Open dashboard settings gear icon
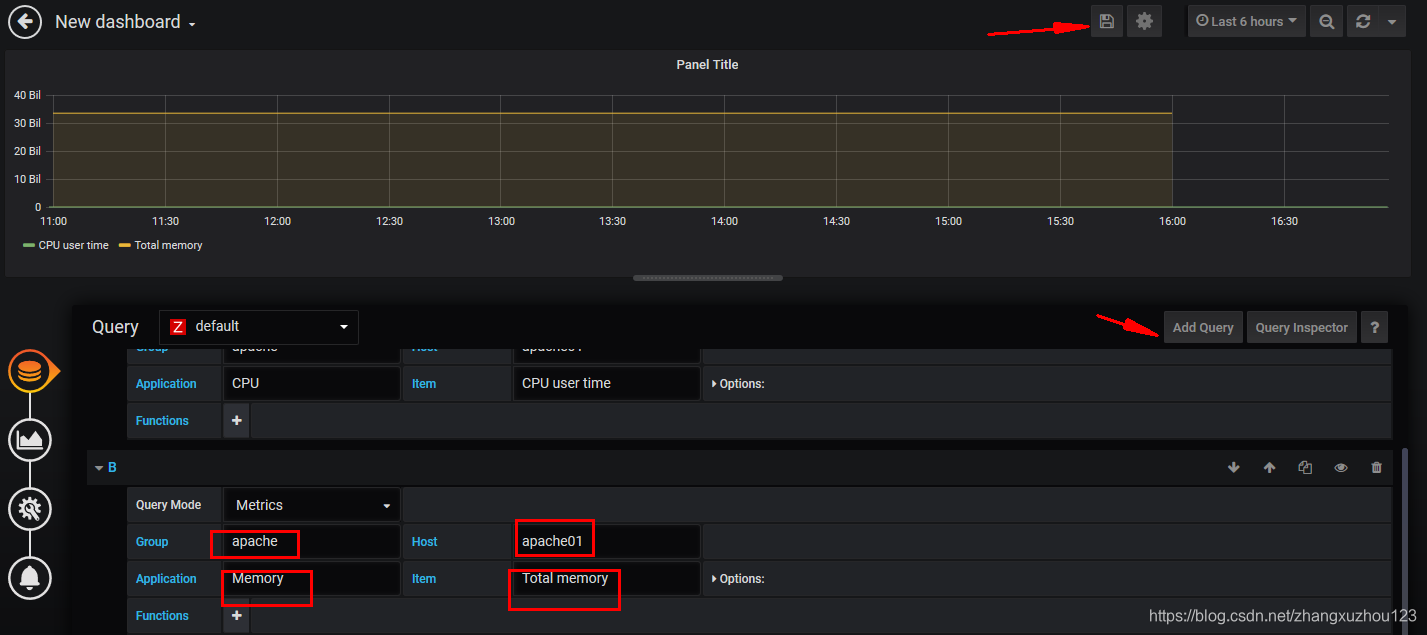Image resolution: width=1427 pixels, height=635 pixels. coord(1144,21)
